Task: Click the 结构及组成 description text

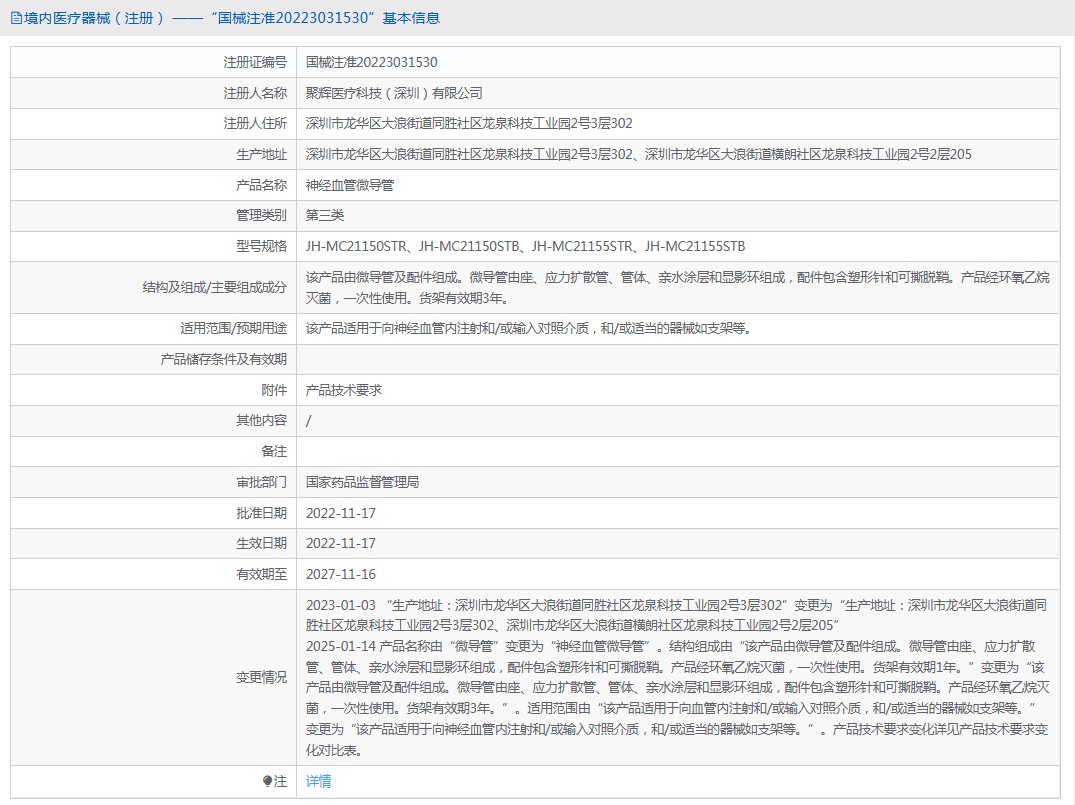Action: click(676, 288)
